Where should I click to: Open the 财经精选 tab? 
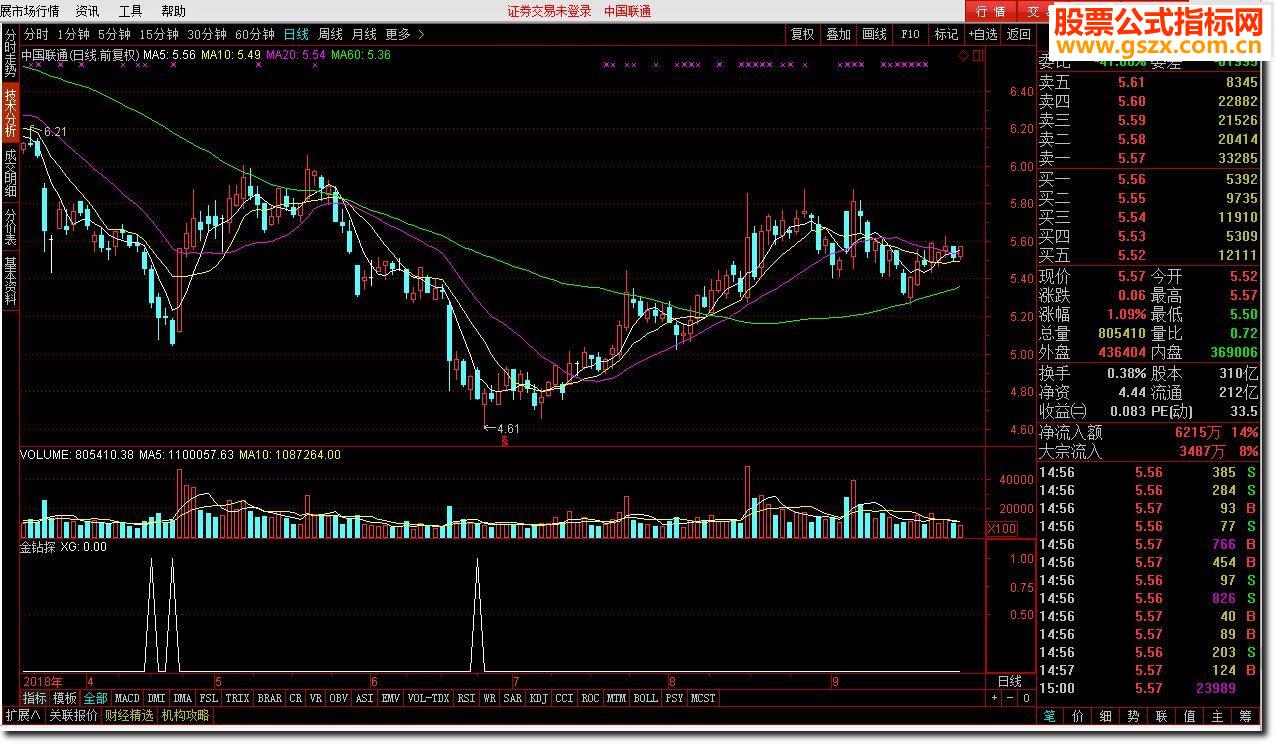(130, 715)
